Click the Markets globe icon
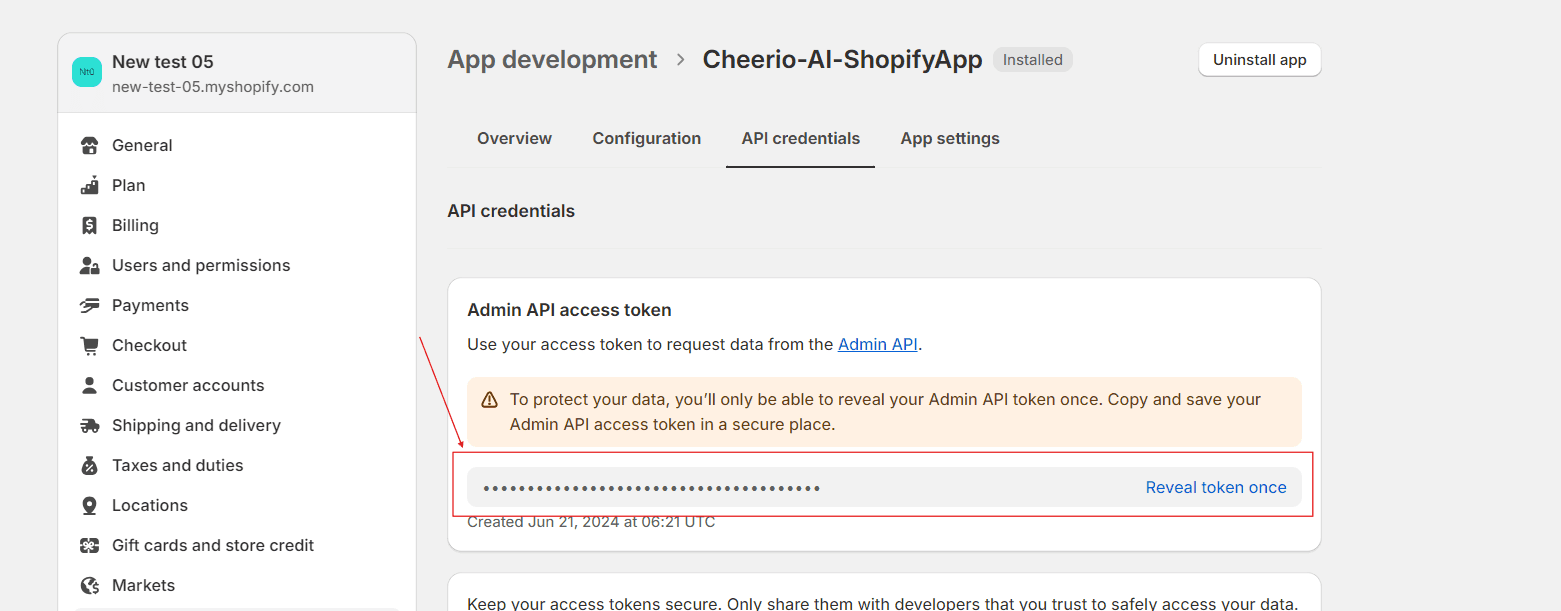 pyautogui.click(x=90, y=585)
